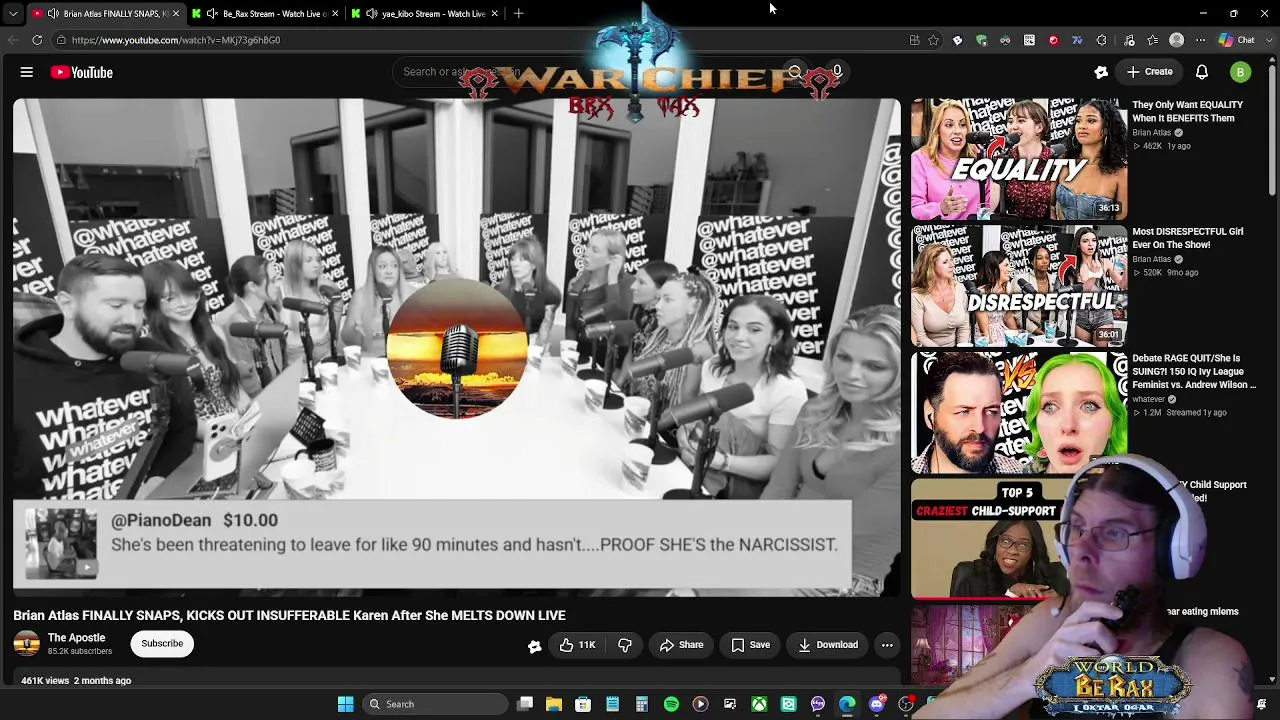Click the icon left of the like button
This screenshot has width=1280, height=720.
click(535, 646)
